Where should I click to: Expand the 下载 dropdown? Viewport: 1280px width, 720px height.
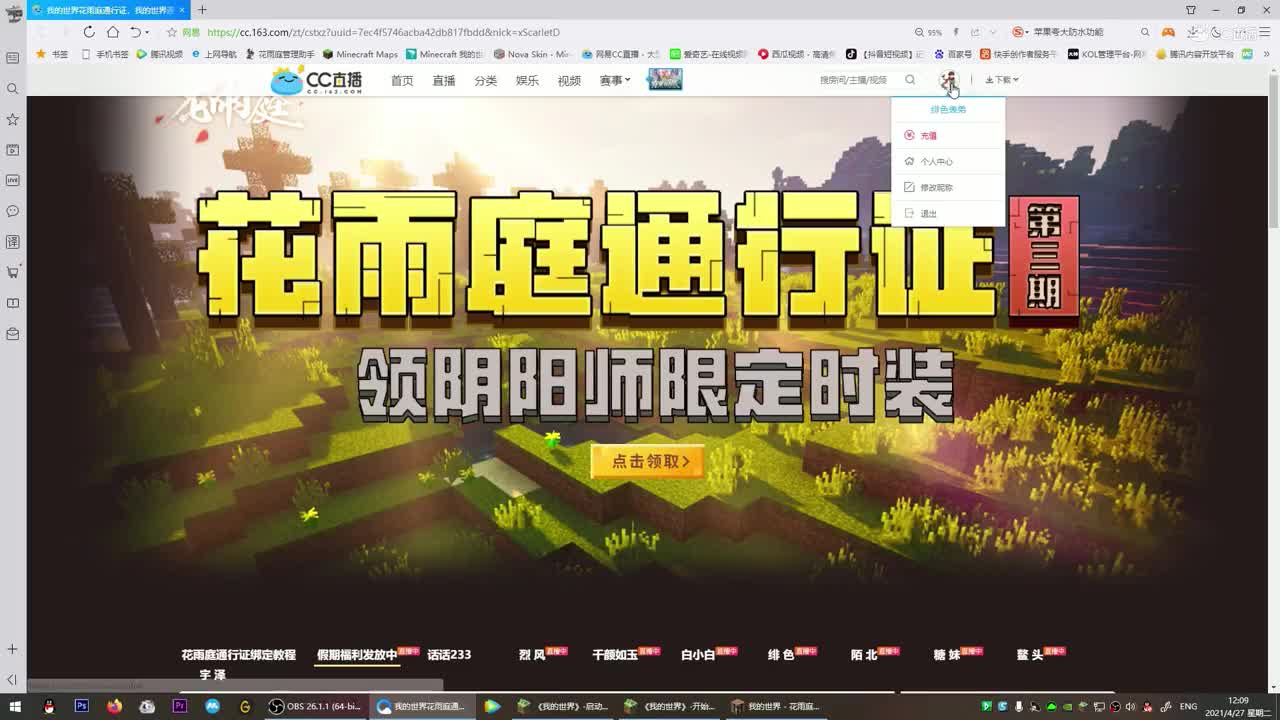pos(1002,80)
